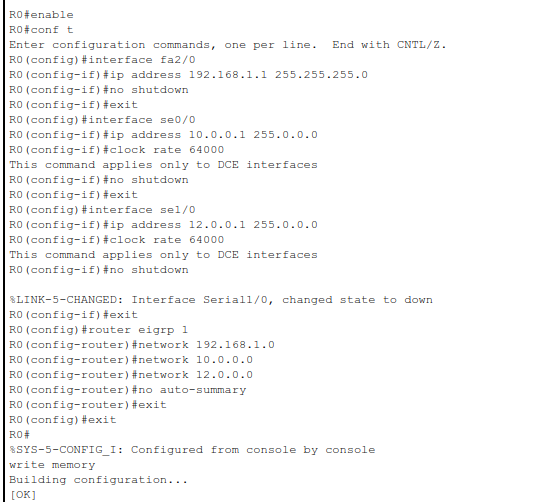Viewport: 559px width, 502px height.
Task: Click the 'write memory' command line
Action: pyautogui.click(x=52, y=465)
